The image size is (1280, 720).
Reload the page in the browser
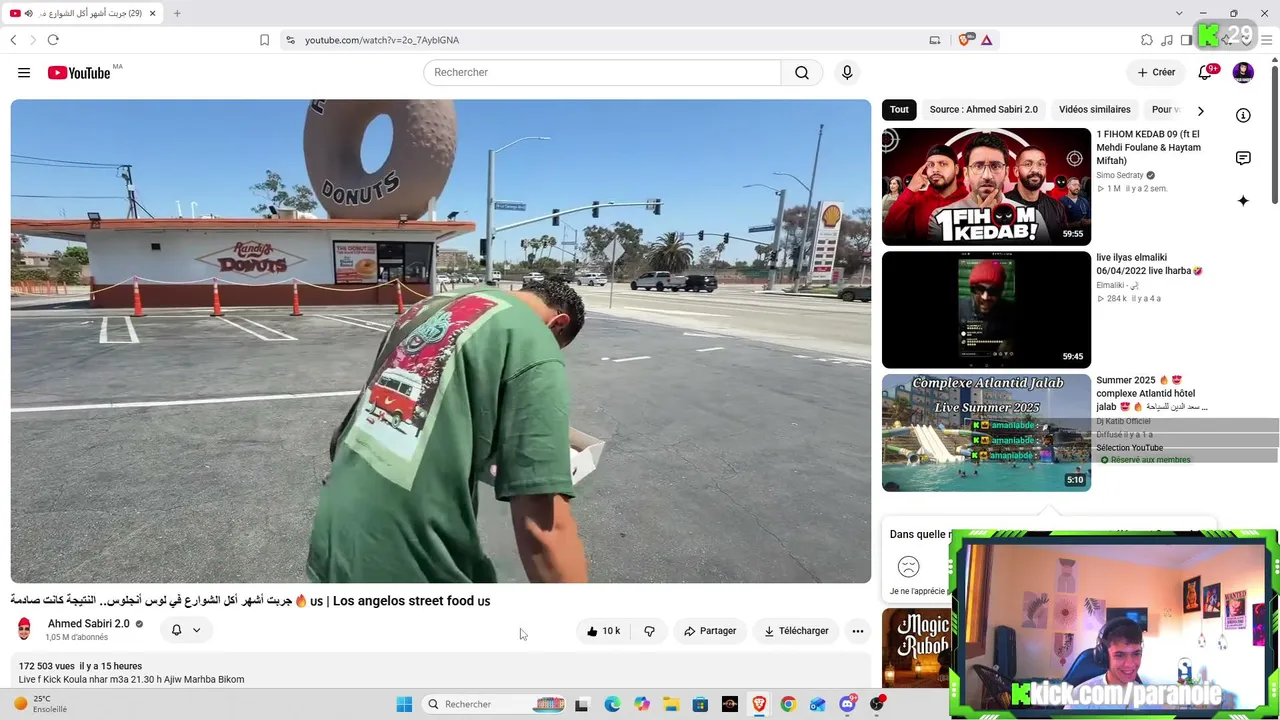(53, 40)
